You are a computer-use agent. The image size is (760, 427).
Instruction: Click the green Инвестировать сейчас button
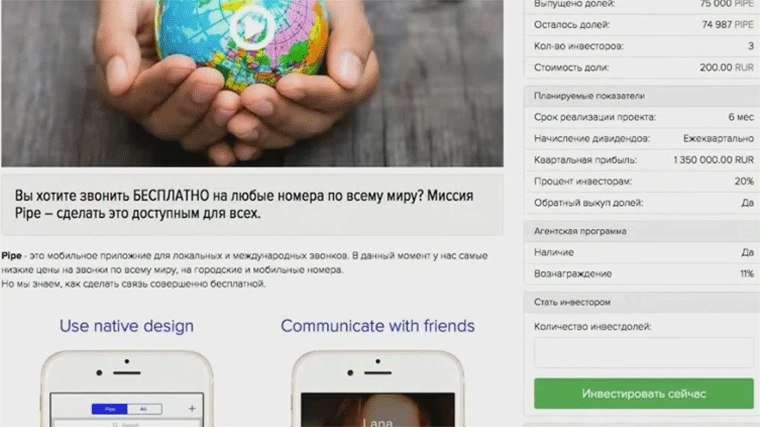pyautogui.click(x=644, y=394)
